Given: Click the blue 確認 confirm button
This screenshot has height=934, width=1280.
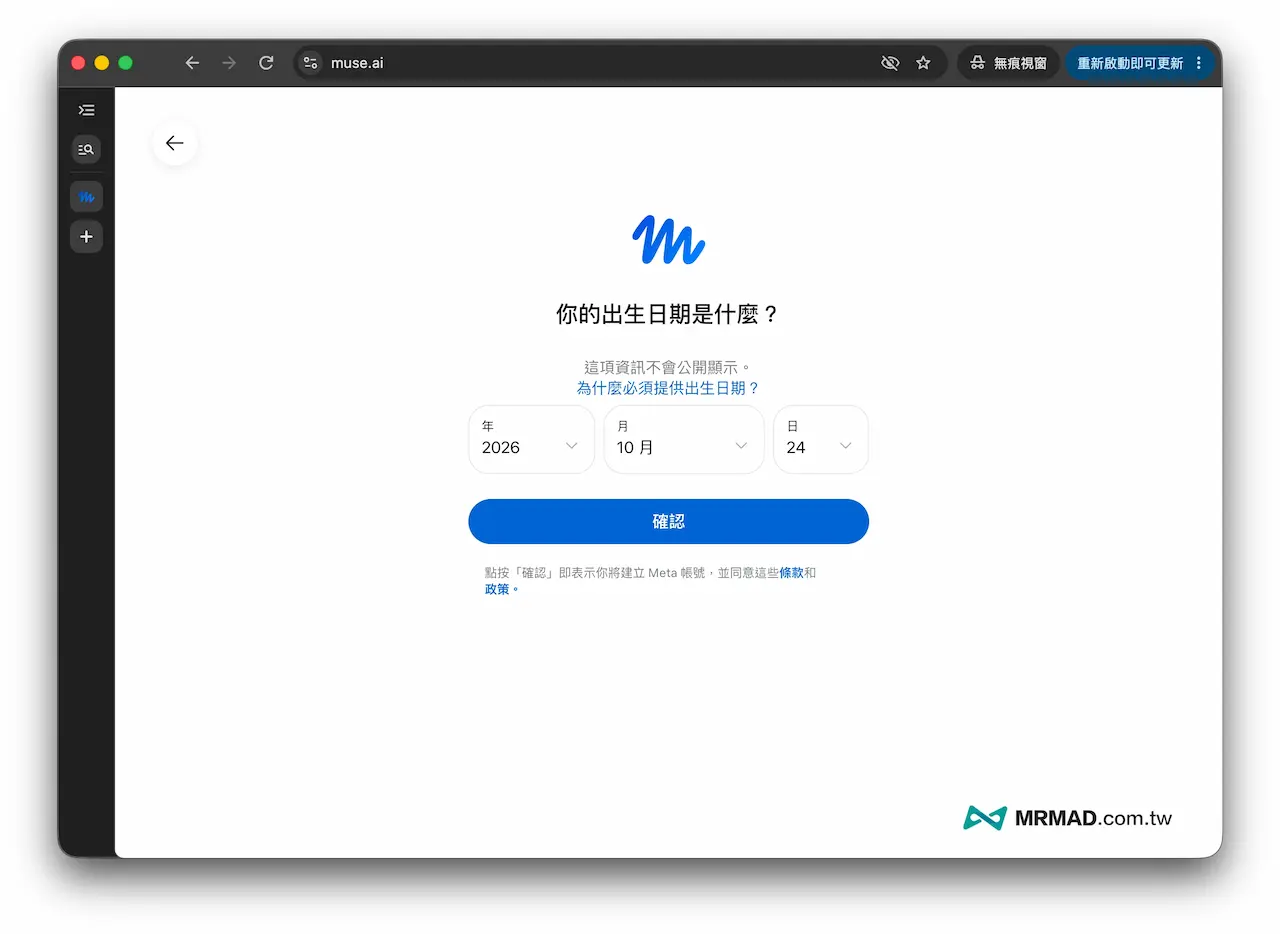Looking at the screenshot, I should [668, 521].
